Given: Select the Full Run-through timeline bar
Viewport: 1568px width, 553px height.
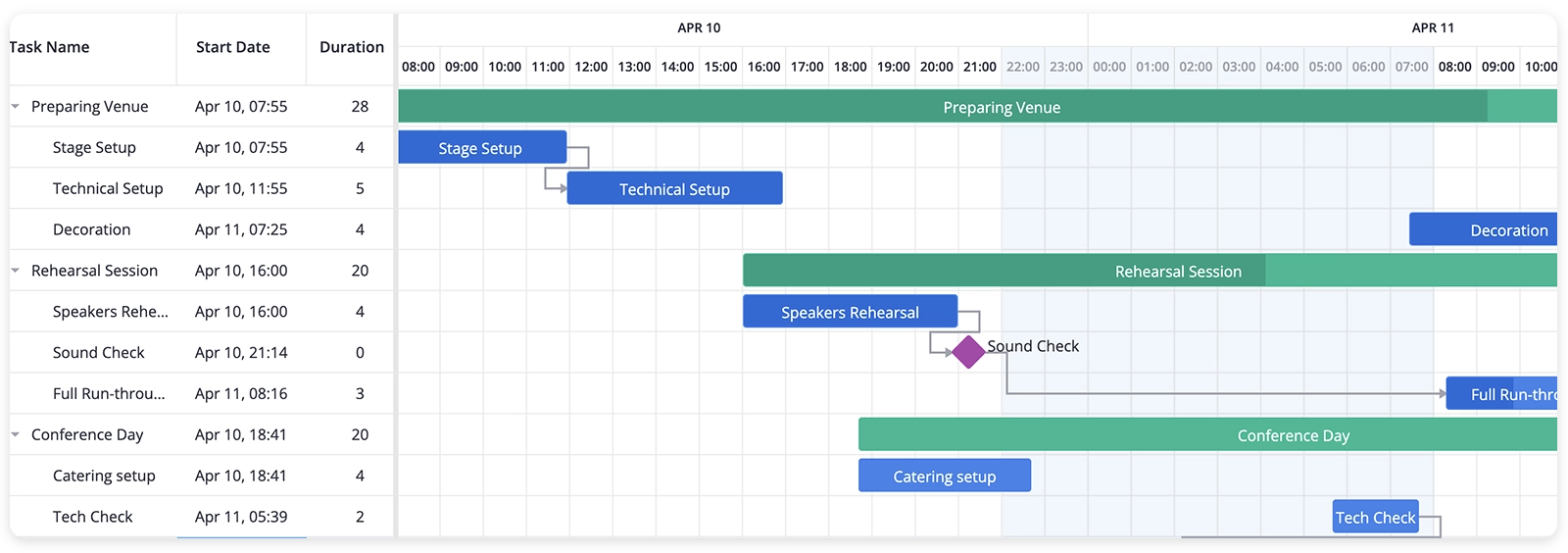Looking at the screenshot, I should click(1501, 393).
